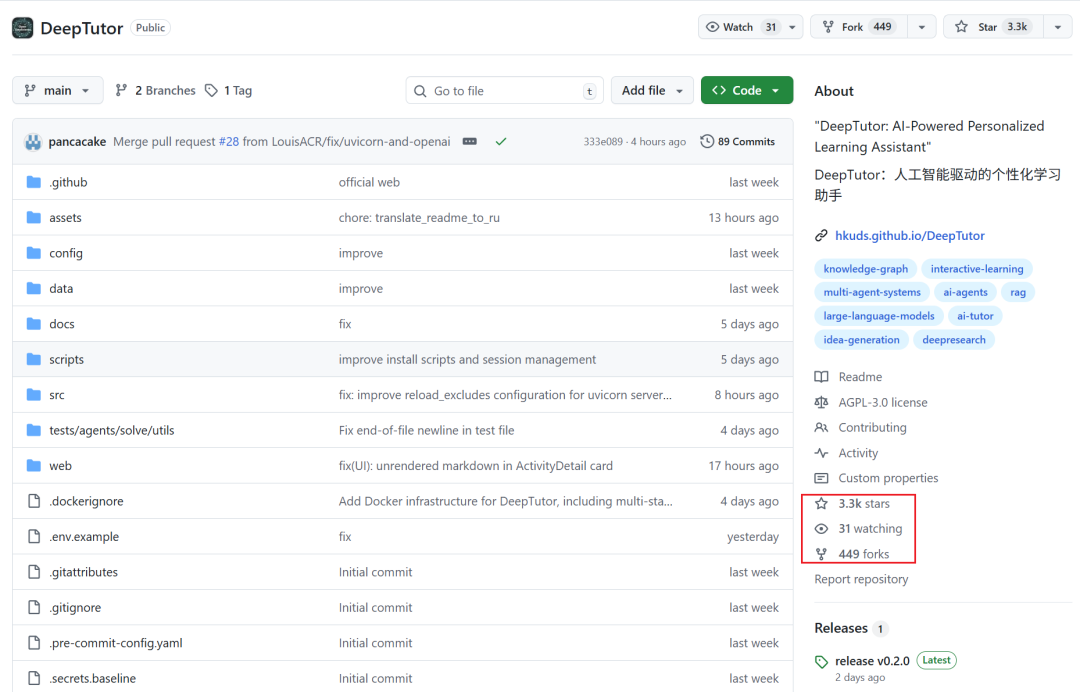Click the tag icon beside release v0.2.0
Viewport: 1080px width, 692px height.
click(x=821, y=662)
